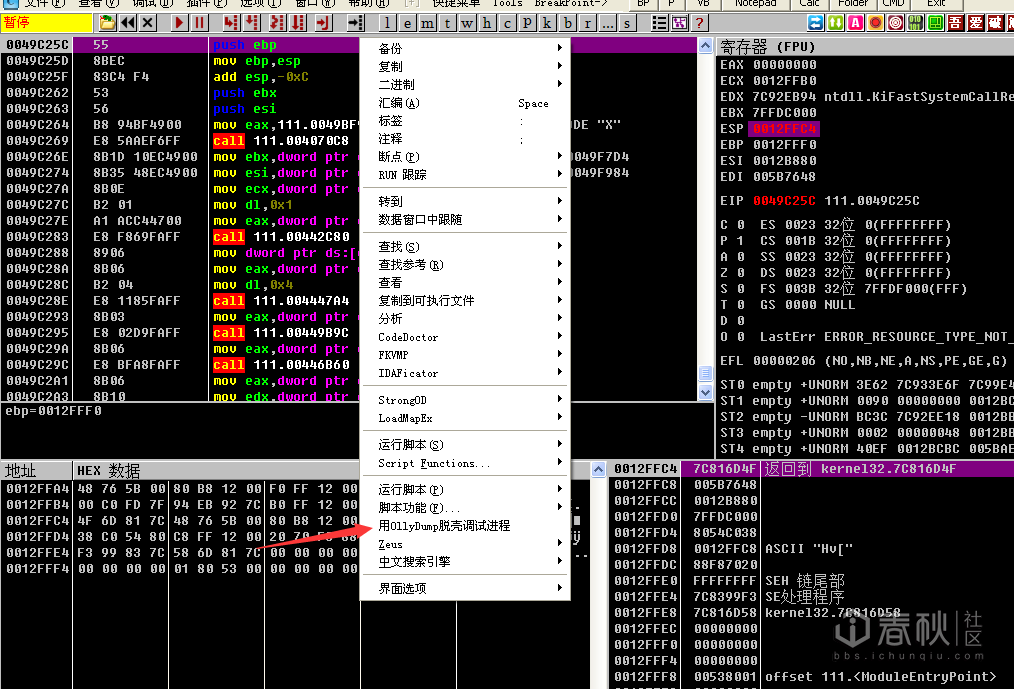Open the Windows list via the W button
Image resolution: width=1014 pixels, height=689 pixels.
tap(467, 23)
